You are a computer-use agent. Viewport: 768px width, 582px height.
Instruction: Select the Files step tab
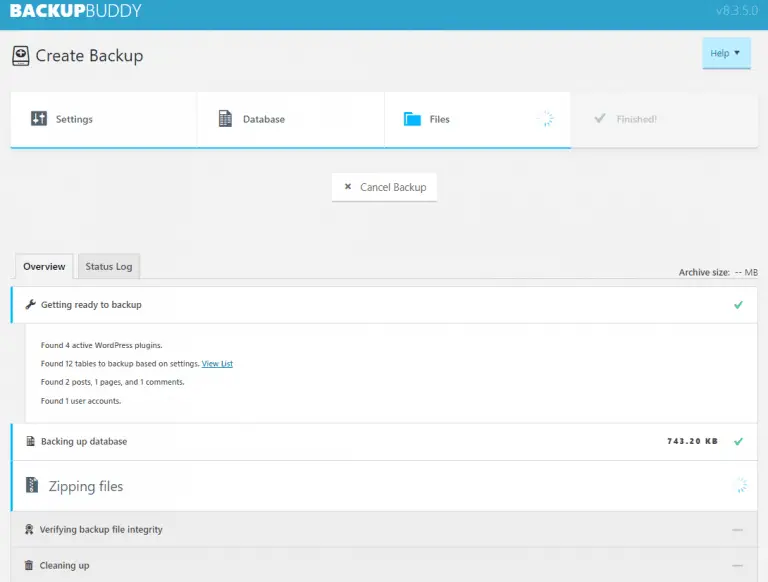coord(478,119)
